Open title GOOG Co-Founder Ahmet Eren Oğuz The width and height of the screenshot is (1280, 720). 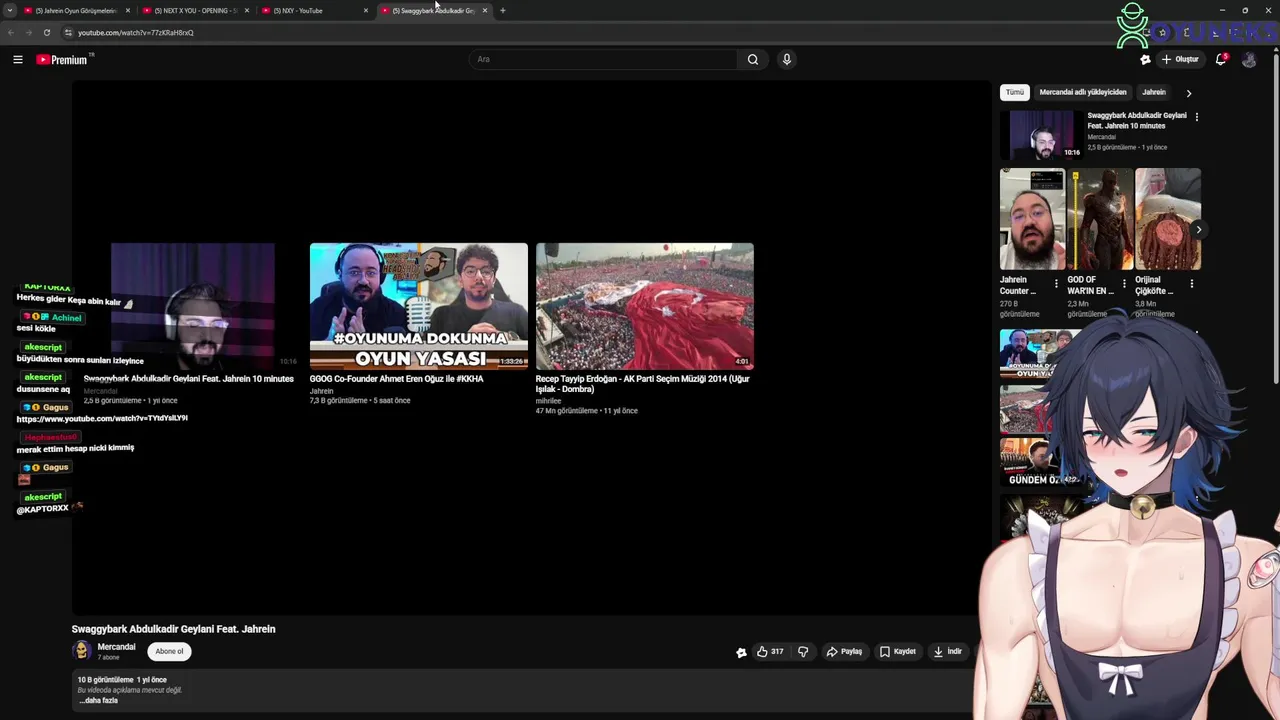(397, 379)
